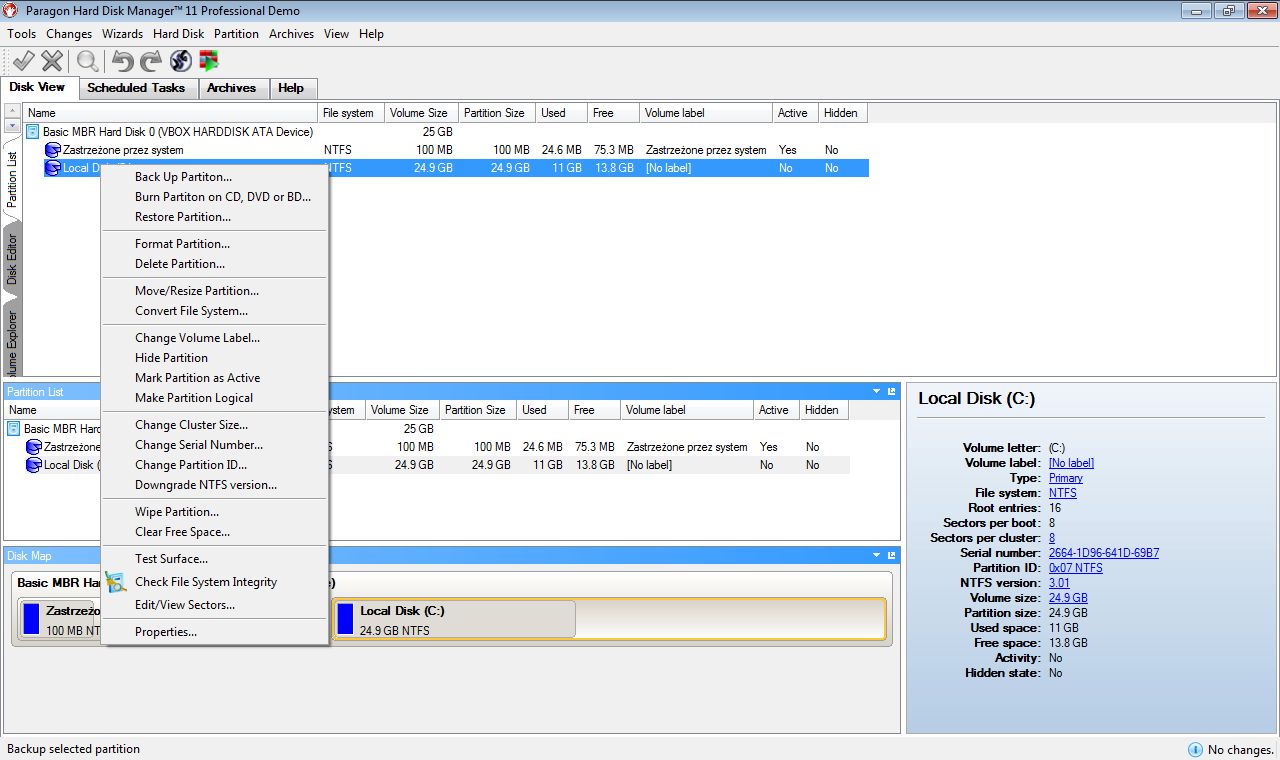The width and height of the screenshot is (1280, 760).
Task: Open the Tools menu
Action: [x=21, y=34]
